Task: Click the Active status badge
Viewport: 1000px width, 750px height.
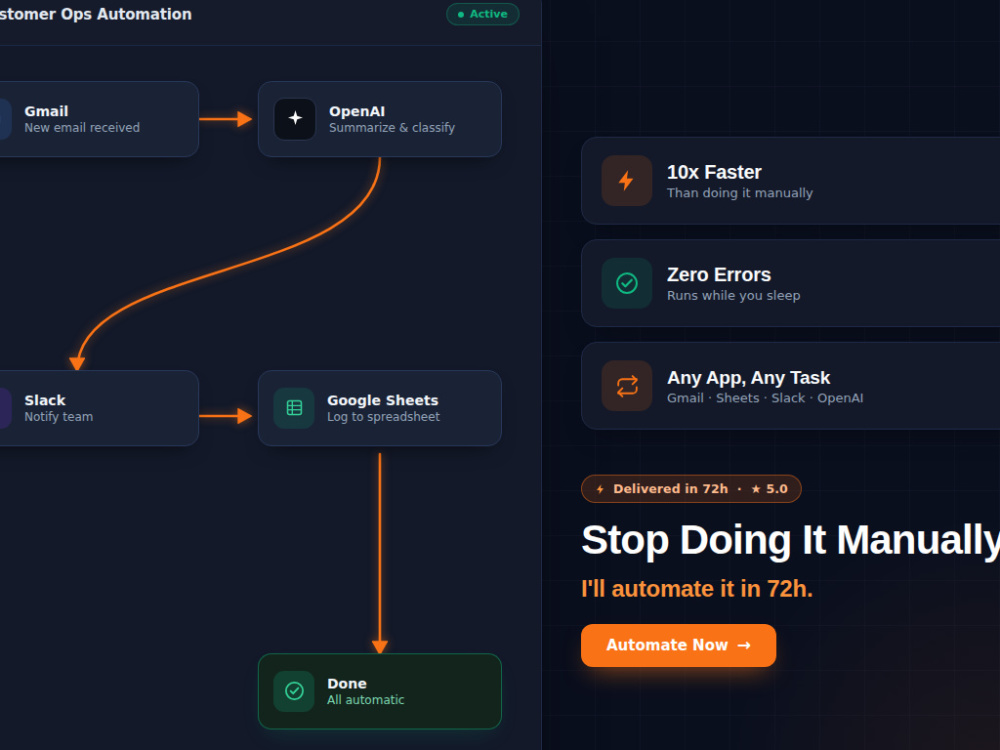Action: 483,14
